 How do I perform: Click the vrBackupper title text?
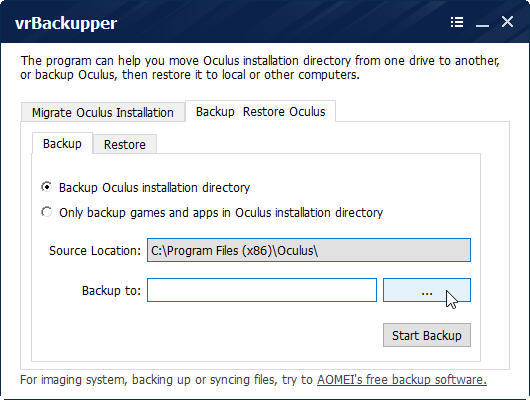coord(66,24)
